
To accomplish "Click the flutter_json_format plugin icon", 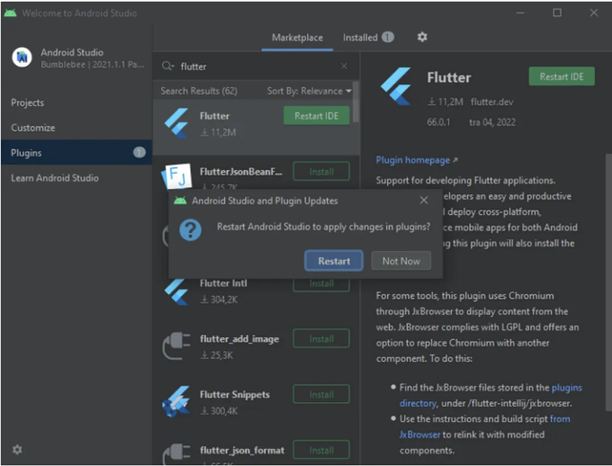I will tap(176, 453).
